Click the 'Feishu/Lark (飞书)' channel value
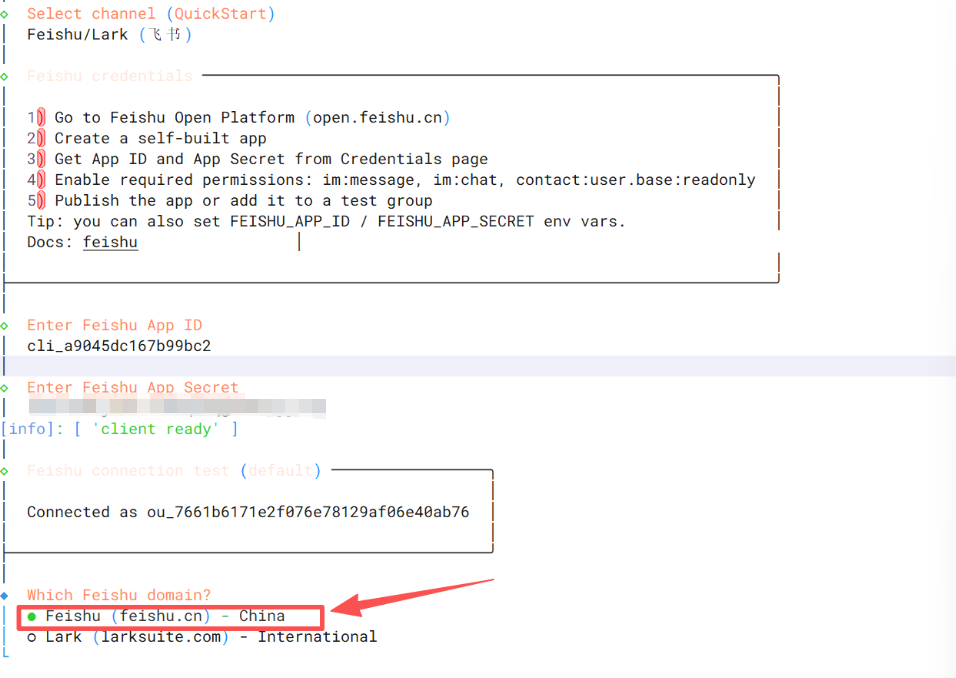This screenshot has width=956, height=678. pyautogui.click(x=109, y=34)
